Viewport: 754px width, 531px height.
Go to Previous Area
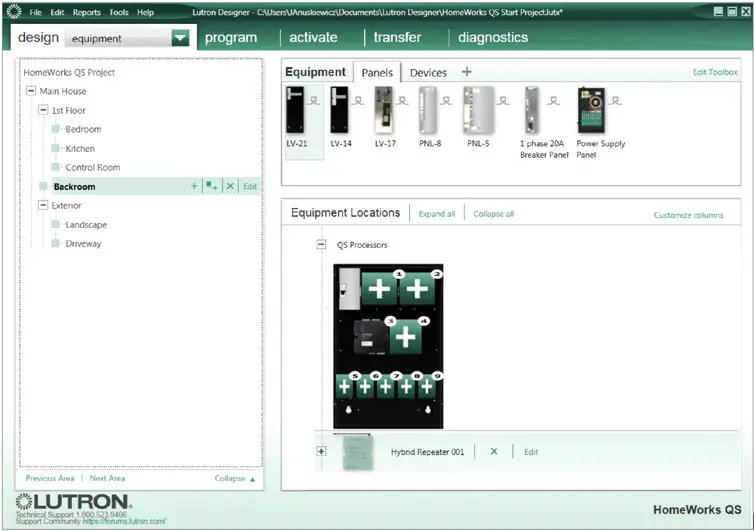[50, 478]
